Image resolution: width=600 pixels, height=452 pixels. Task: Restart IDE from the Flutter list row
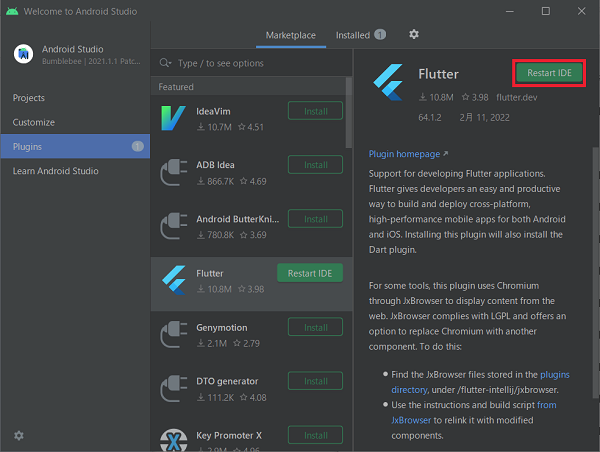310,273
